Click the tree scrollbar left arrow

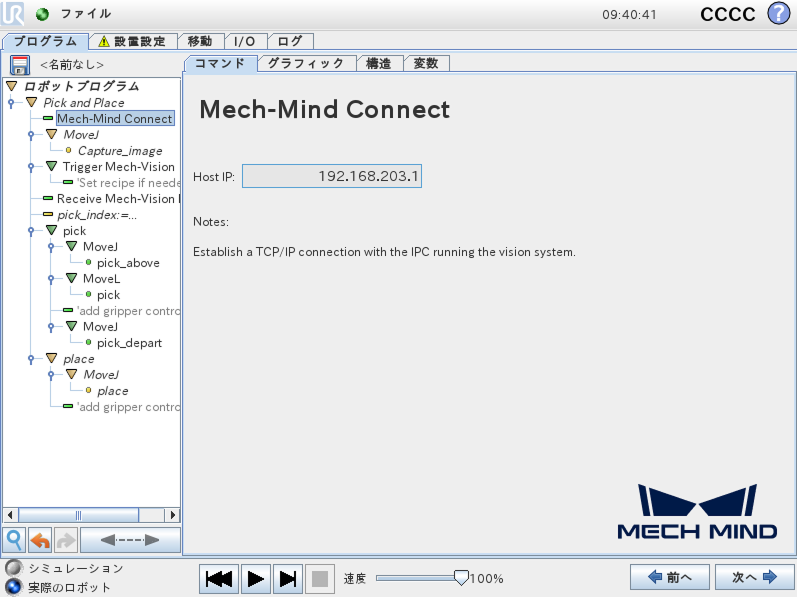point(10,515)
